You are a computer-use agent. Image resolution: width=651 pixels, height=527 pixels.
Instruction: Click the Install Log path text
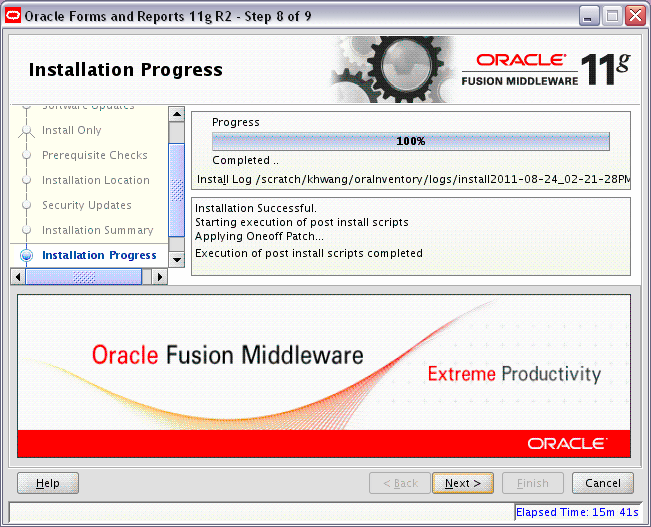click(413, 179)
